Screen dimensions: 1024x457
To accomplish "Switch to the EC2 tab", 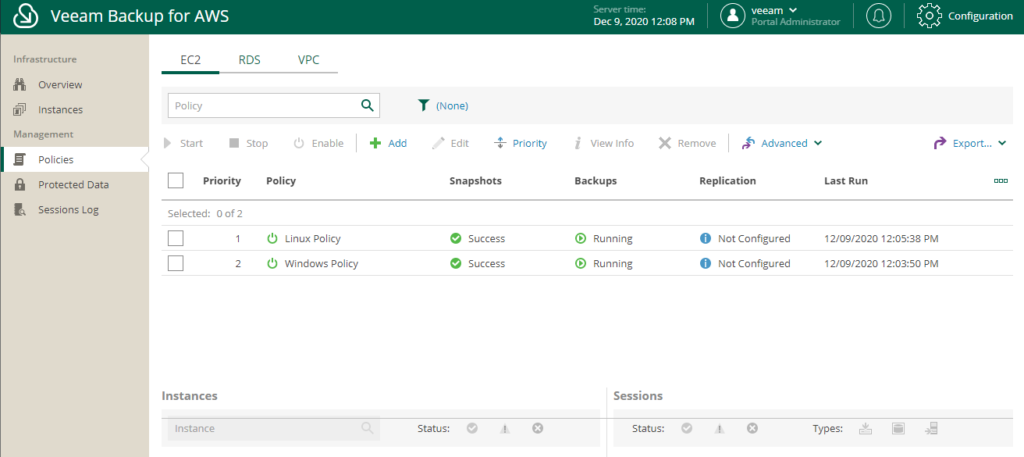I will 190,60.
